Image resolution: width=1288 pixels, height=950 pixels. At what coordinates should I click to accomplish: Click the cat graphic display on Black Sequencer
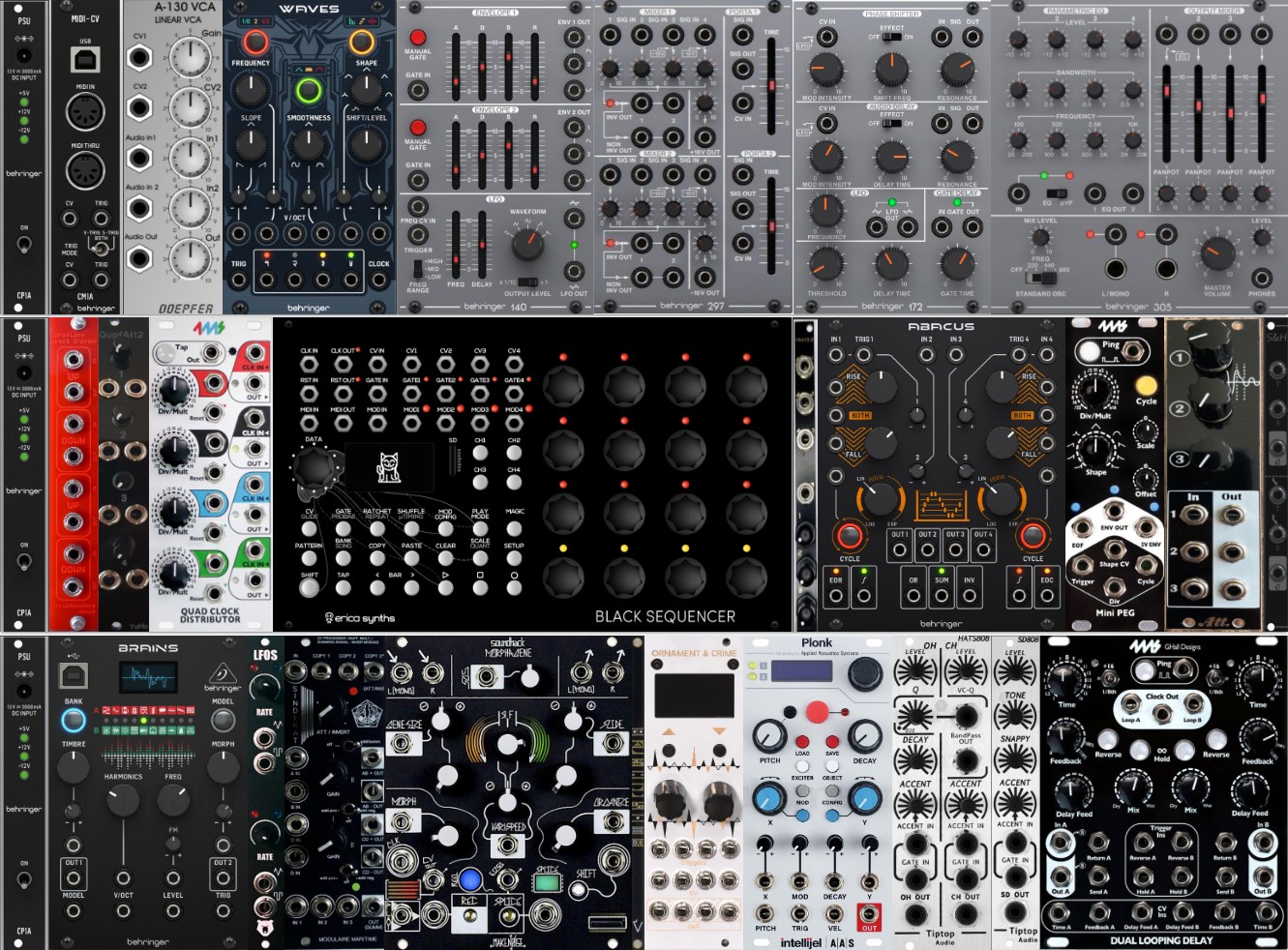point(388,468)
